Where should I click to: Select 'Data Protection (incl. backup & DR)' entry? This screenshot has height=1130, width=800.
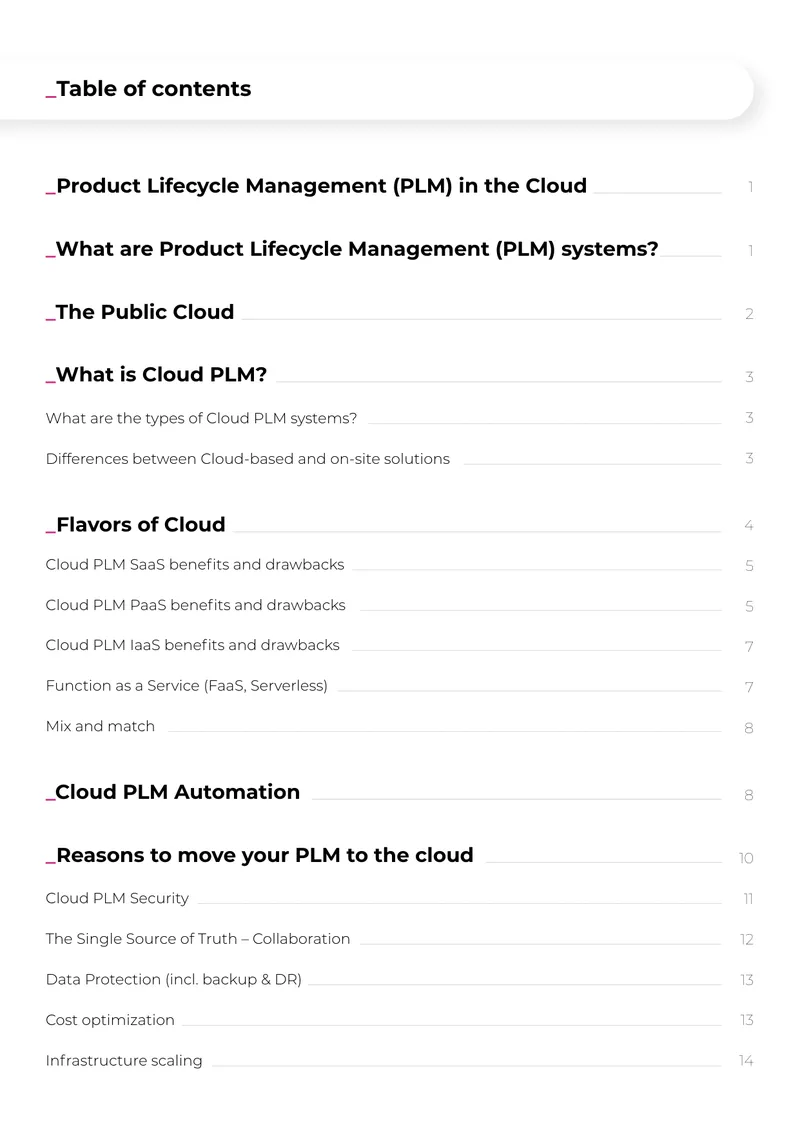coord(174,979)
